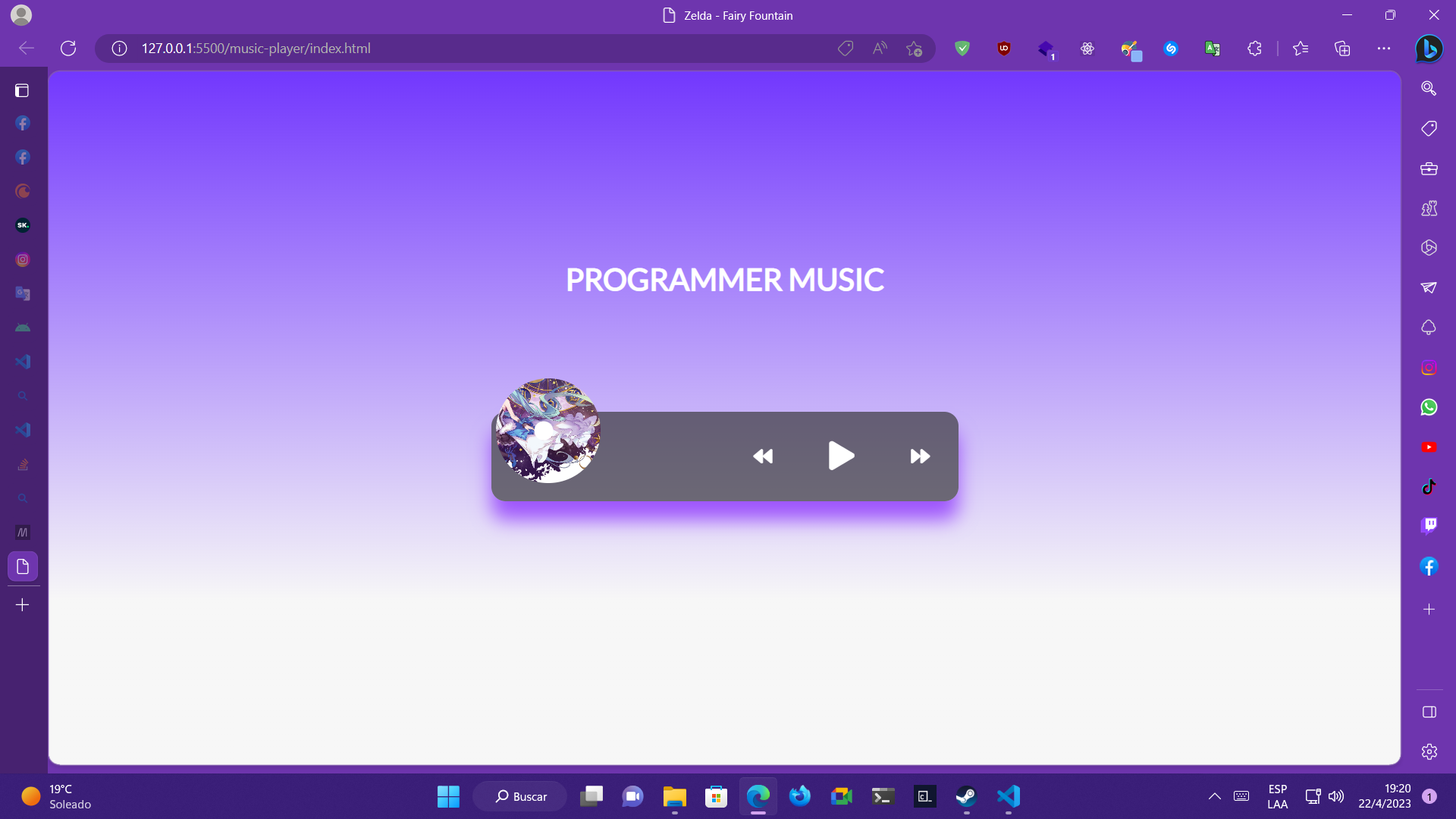1456x819 pixels.
Task: Switch to the M logo tab
Action: (23, 532)
